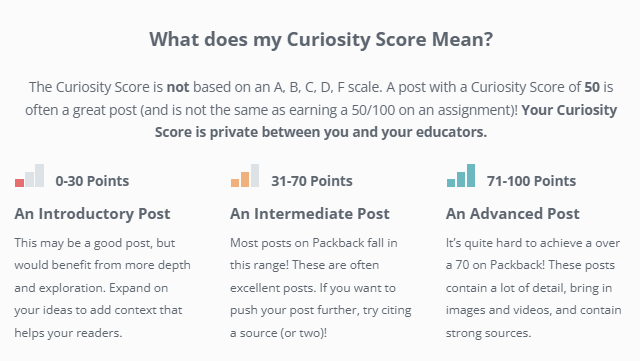Click the bold word 'not' in intro
Viewport: 640px width, 361px height.
point(178,87)
